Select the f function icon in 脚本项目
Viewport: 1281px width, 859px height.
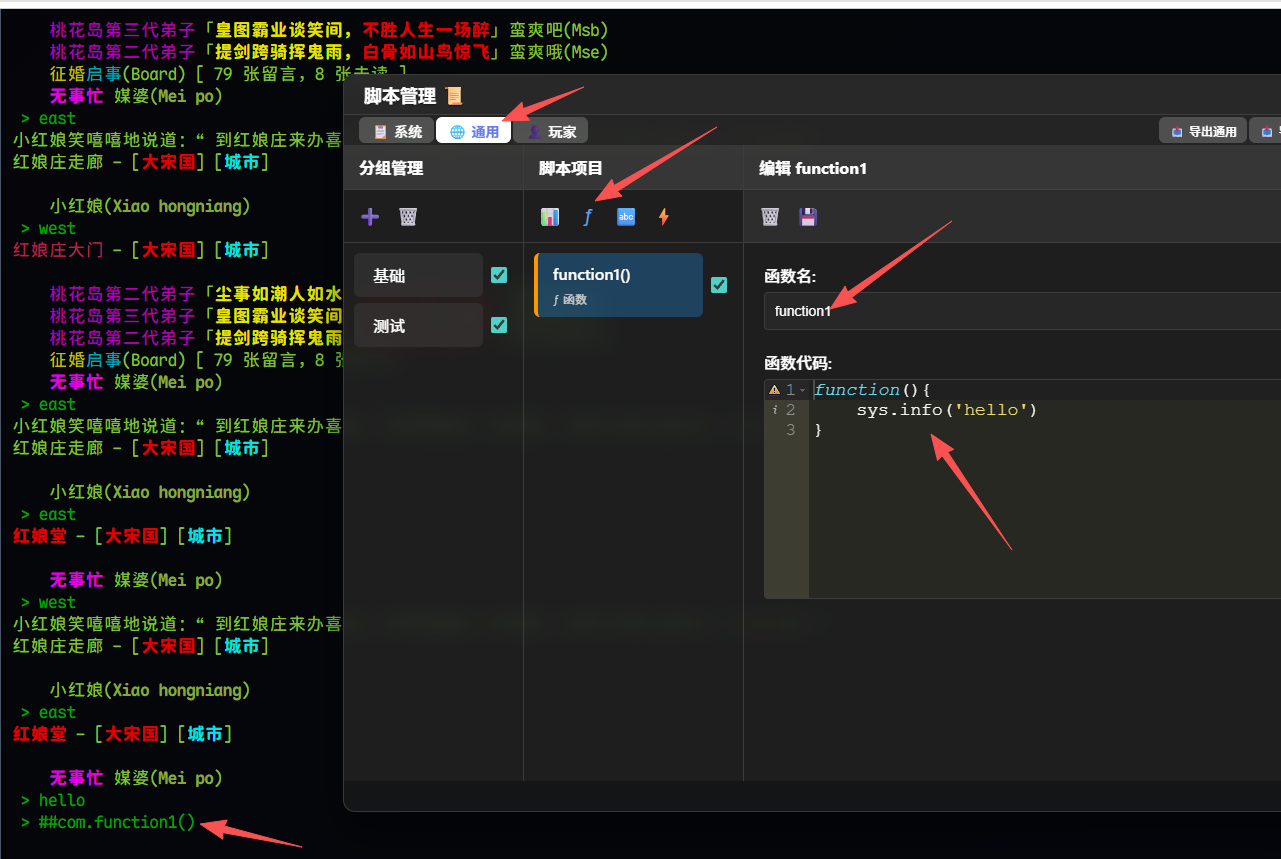pyautogui.click(x=587, y=216)
